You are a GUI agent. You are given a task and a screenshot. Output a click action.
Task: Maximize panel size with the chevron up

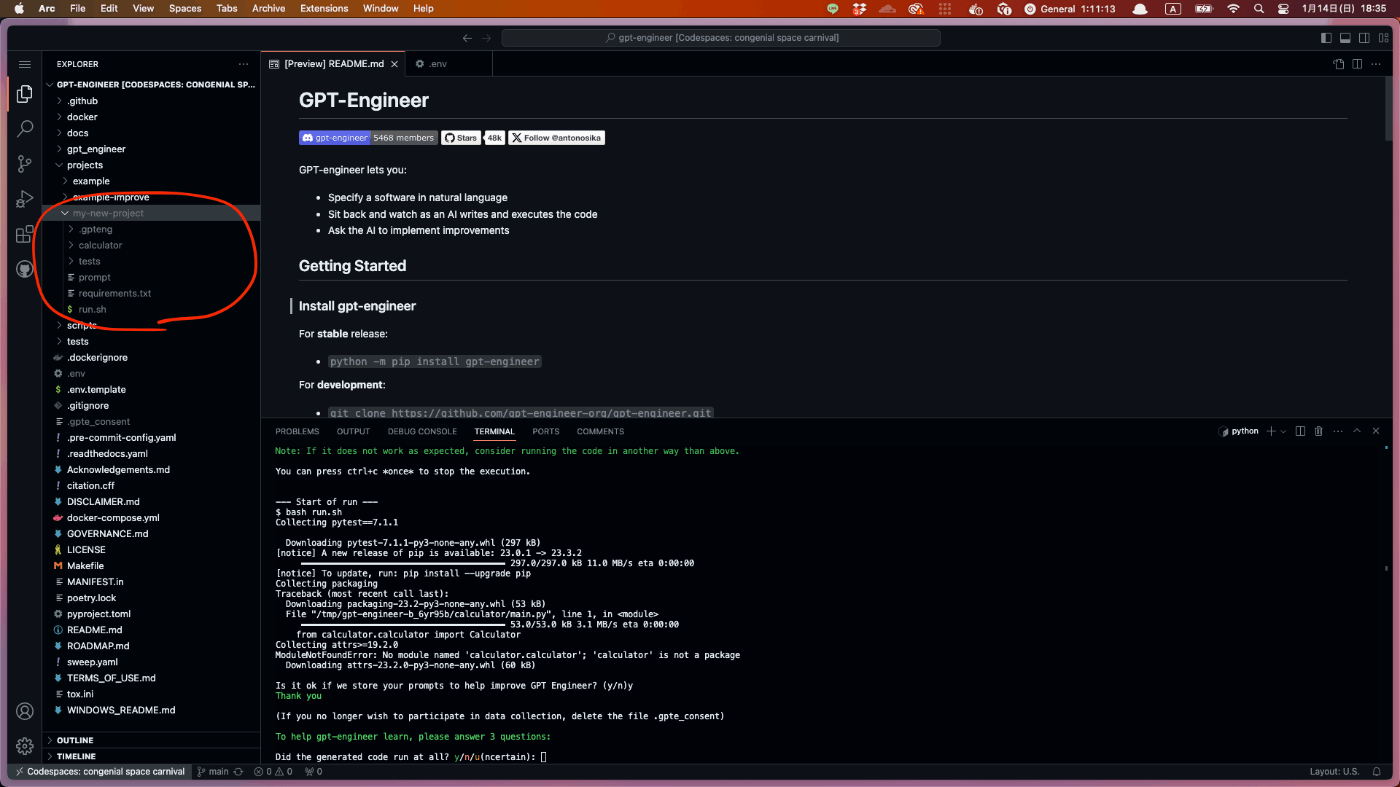pyautogui.click(x=1357, y=431)
